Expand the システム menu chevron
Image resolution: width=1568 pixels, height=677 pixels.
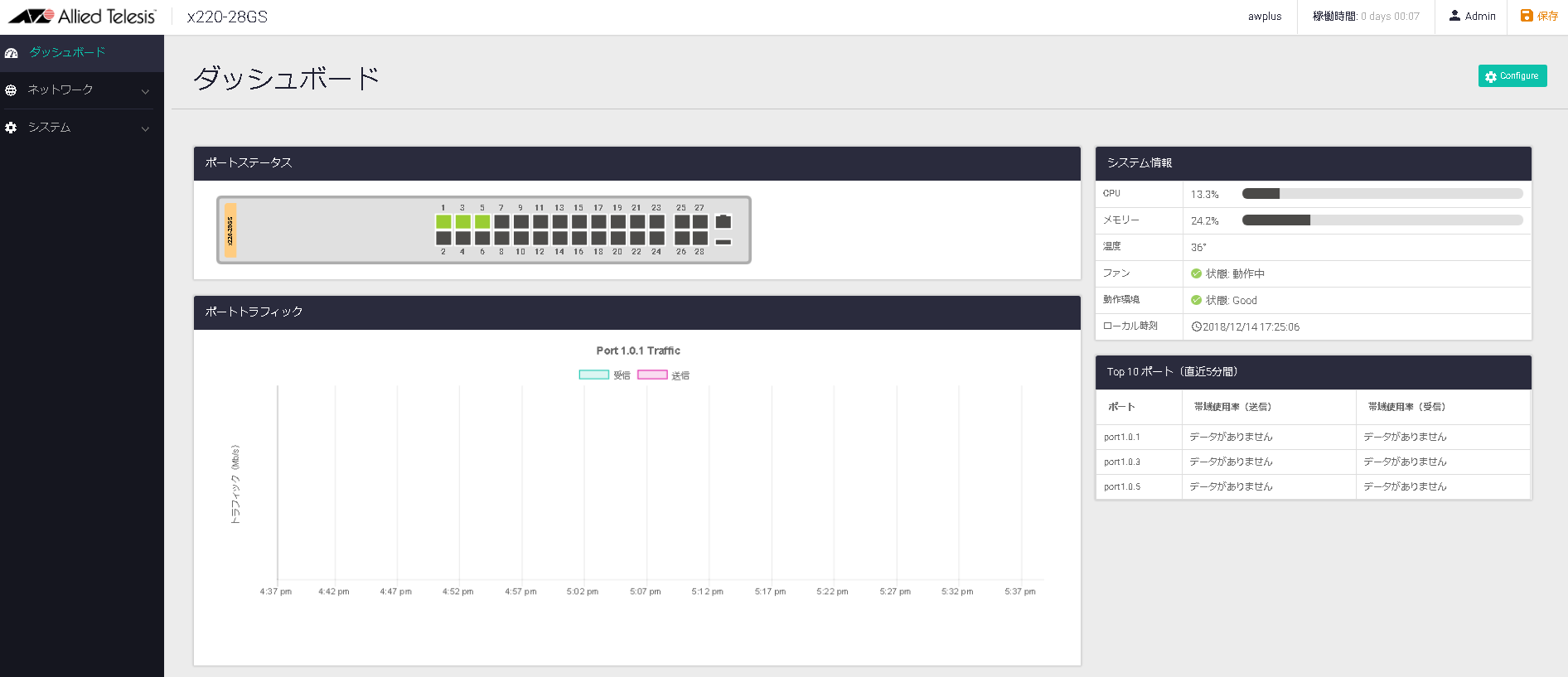point(145,128)
